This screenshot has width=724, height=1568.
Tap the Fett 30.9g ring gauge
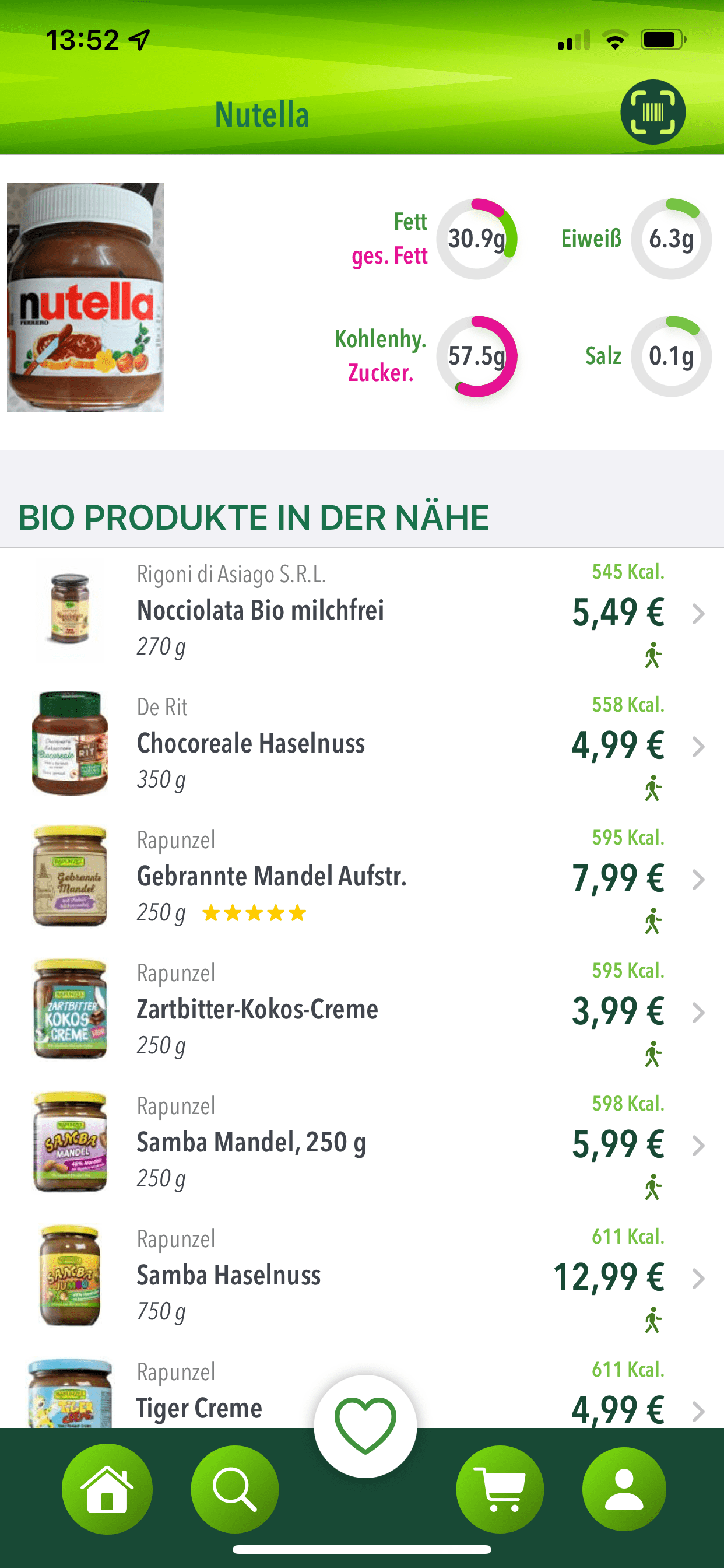[477, 239]
